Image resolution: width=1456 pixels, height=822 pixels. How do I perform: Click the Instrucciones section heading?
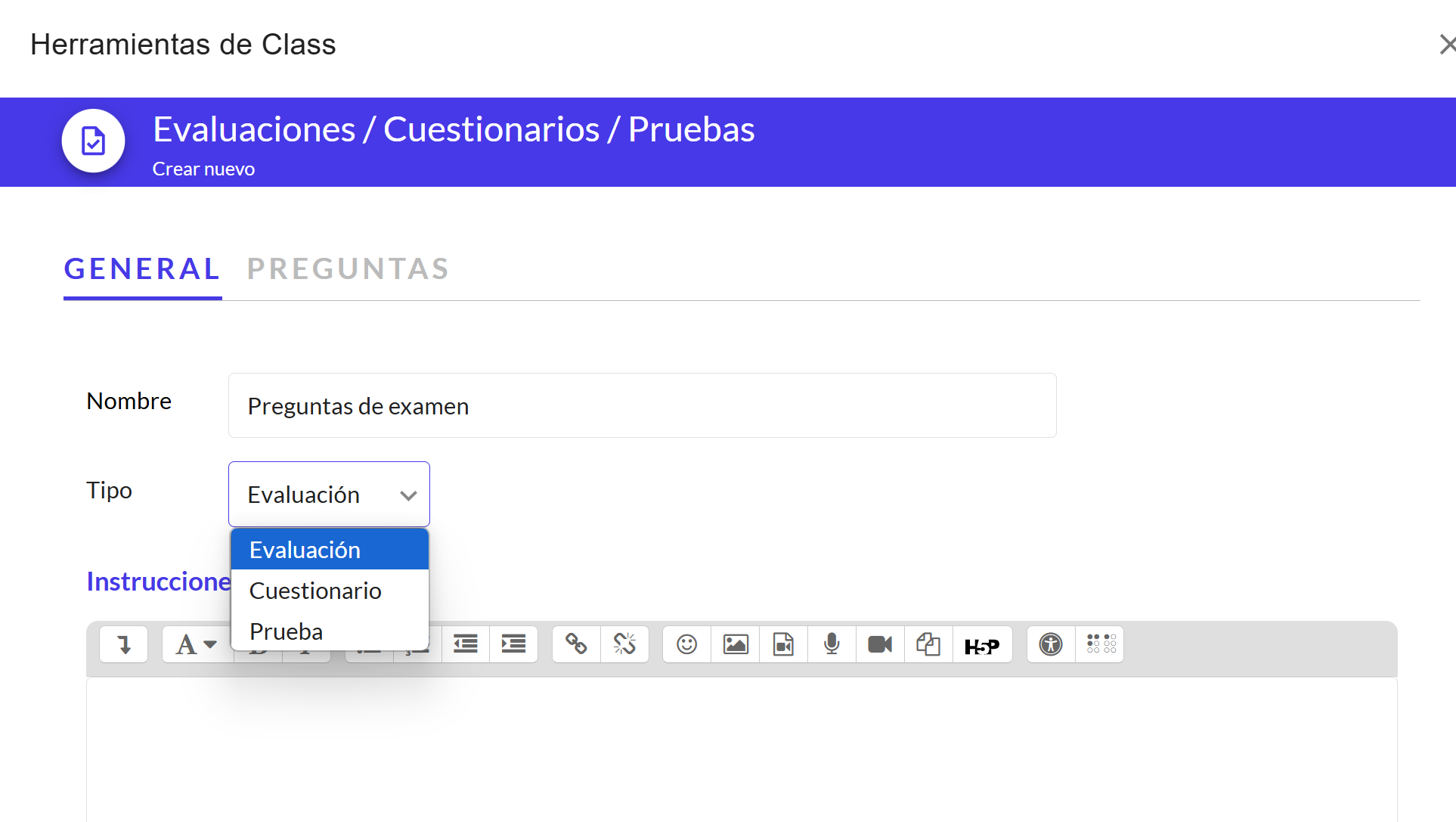click(159, 581)
